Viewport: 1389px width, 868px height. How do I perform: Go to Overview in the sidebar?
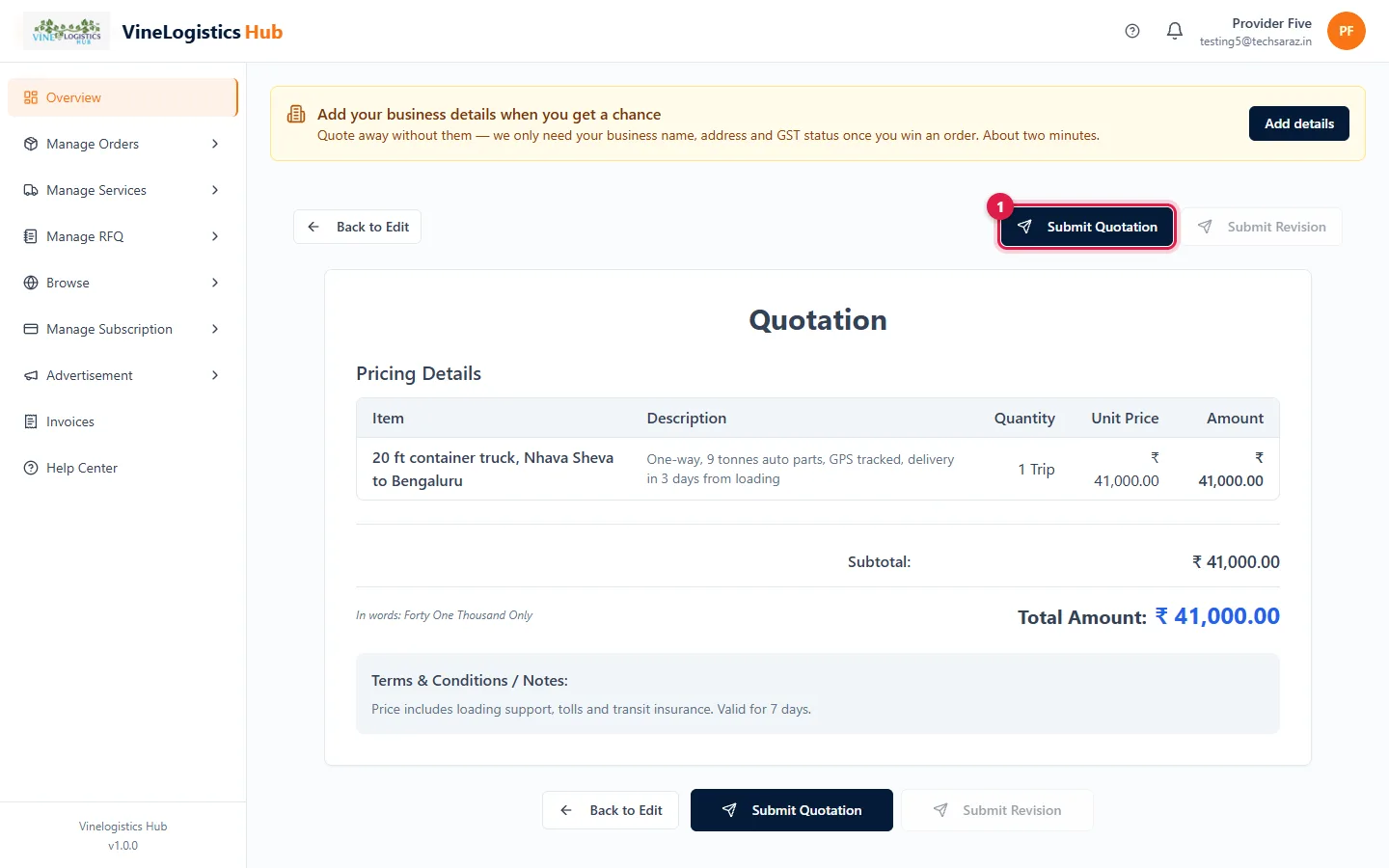(x=123, y=97)
